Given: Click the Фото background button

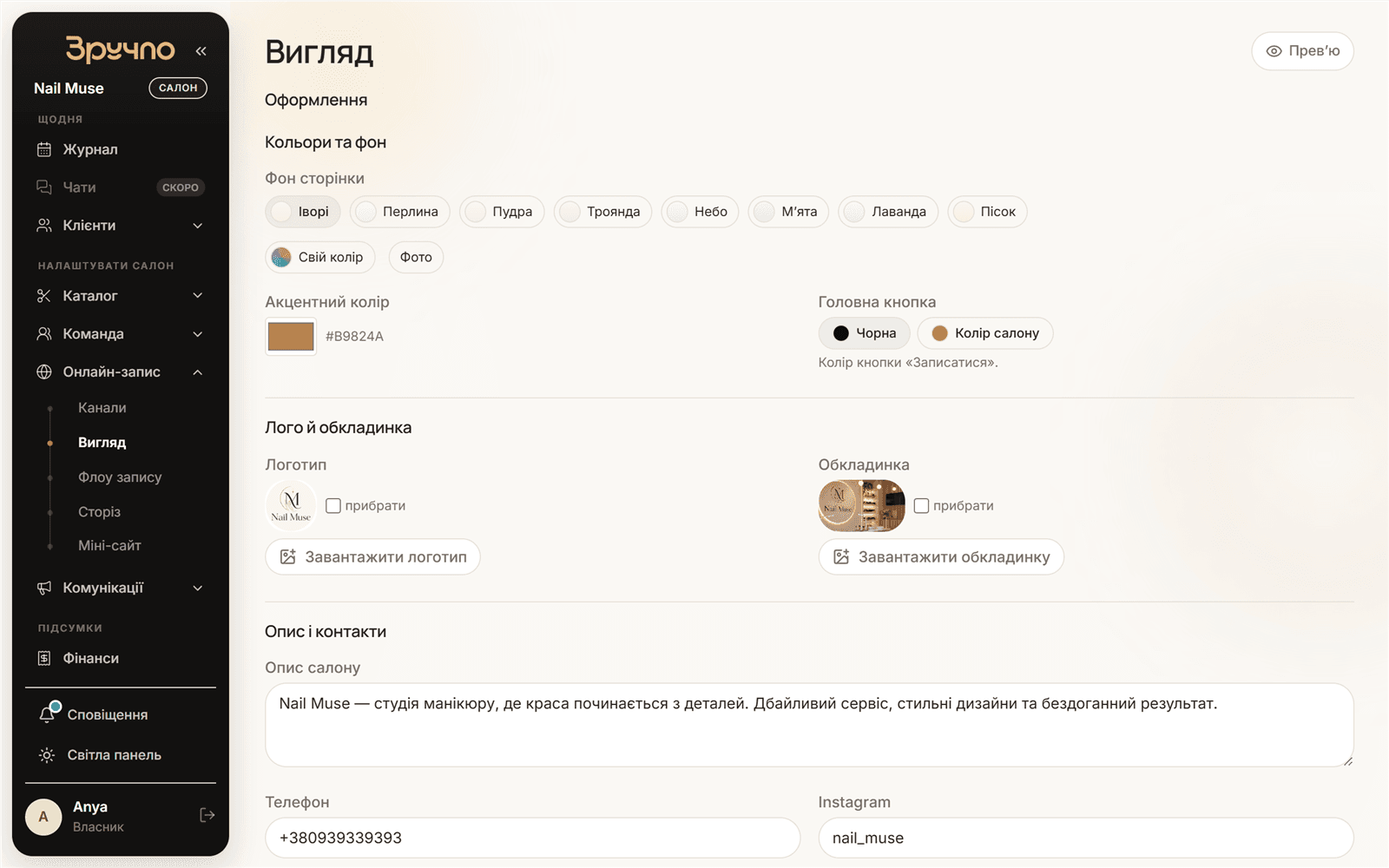Looking at the screenshot, I should click(416, 257).
